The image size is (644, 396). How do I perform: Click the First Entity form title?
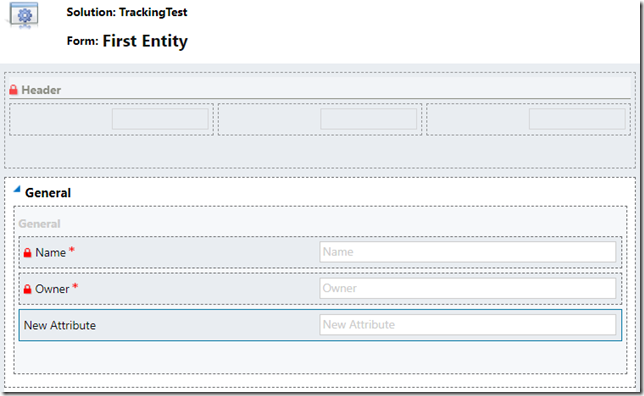coord(145,41)
